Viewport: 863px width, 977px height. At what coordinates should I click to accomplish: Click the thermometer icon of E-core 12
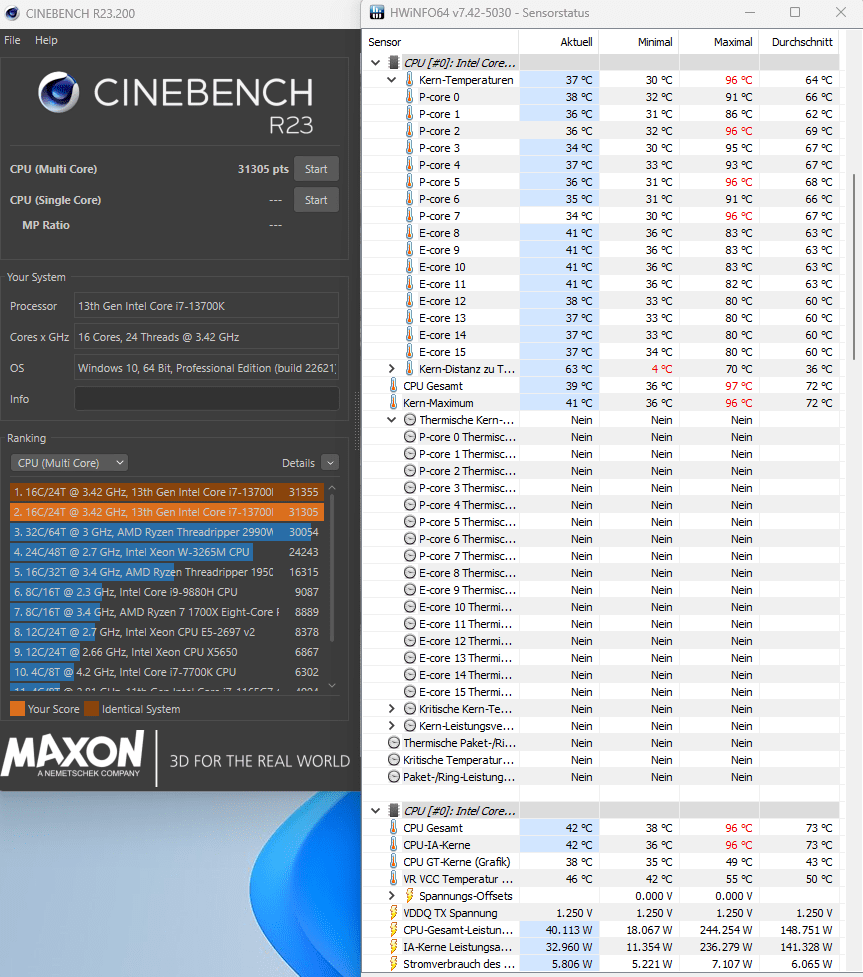point(409,300)
